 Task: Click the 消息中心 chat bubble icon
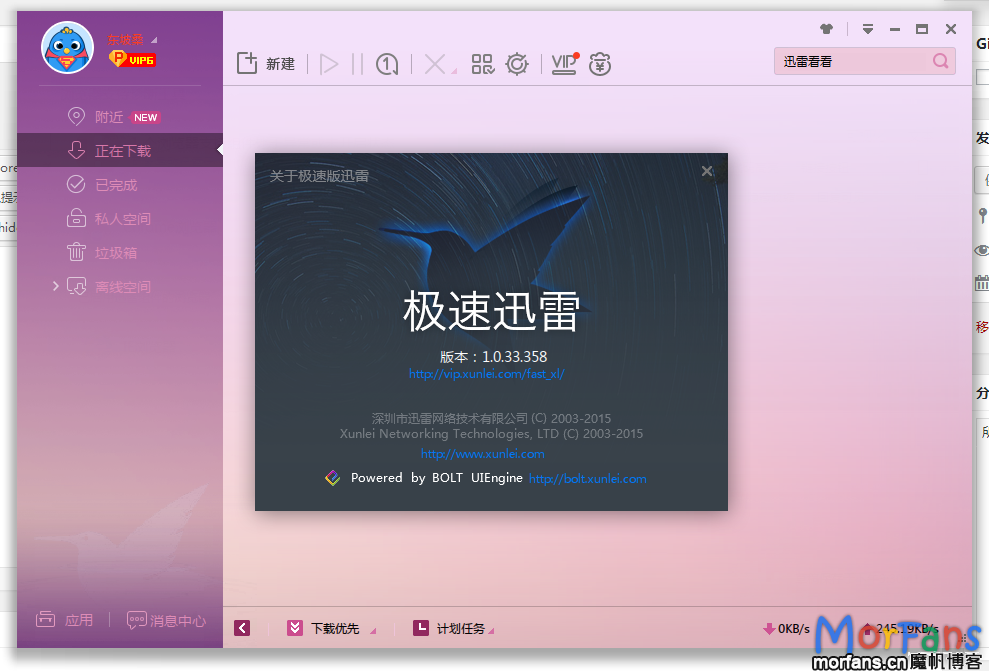137,621
